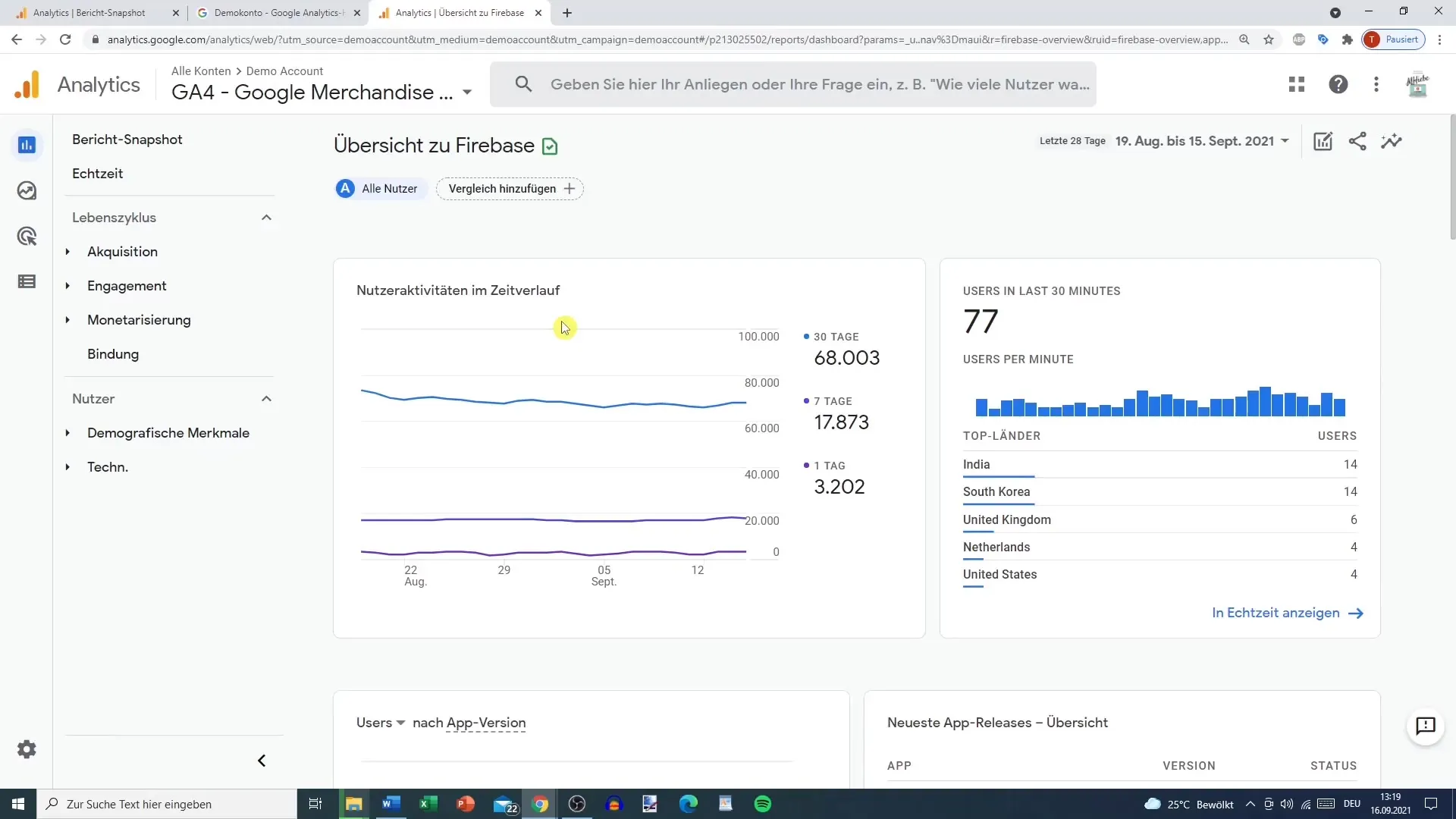Screen dimensions: 1456x819
Task: Click the Bericht-Snapshot menu item
Action: [127, 139]
